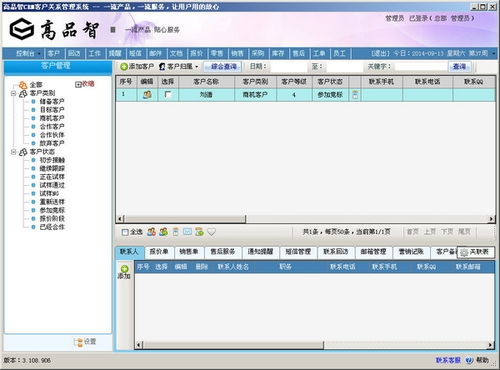Screen dimensions: 500x370
Task: Switch to the 报价单 tab
Action: 159,252
